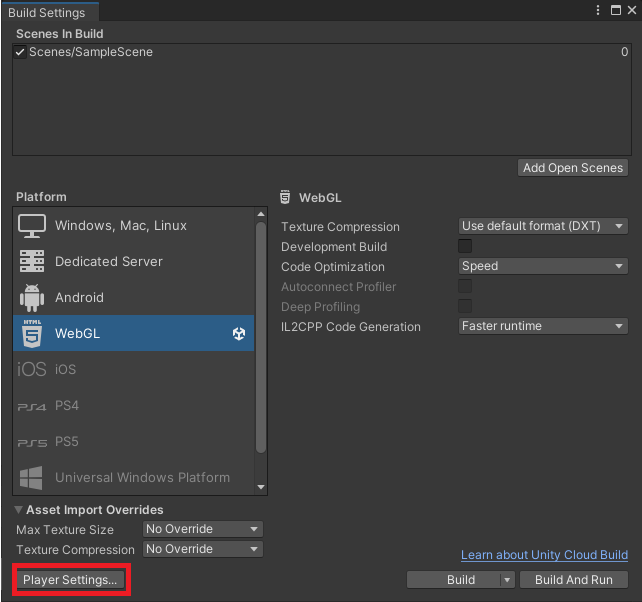Select the iOS platform label
Screen dimensions: 642x602
coord(66,369)
